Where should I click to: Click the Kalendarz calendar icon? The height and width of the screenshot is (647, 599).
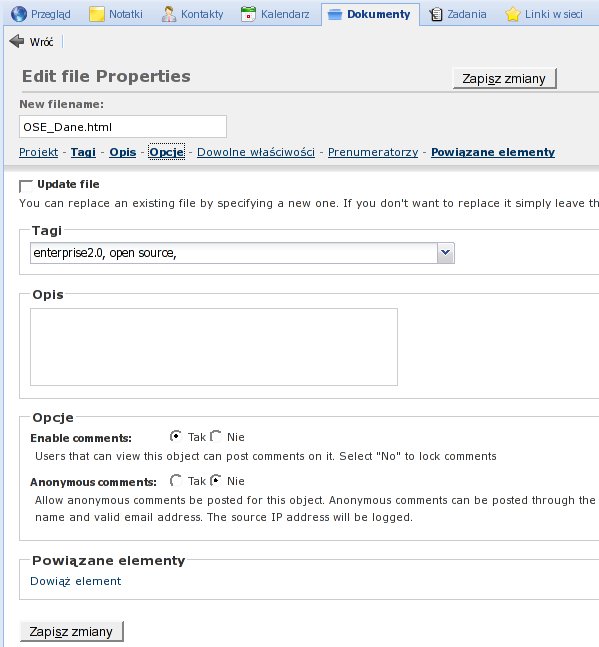248,14
